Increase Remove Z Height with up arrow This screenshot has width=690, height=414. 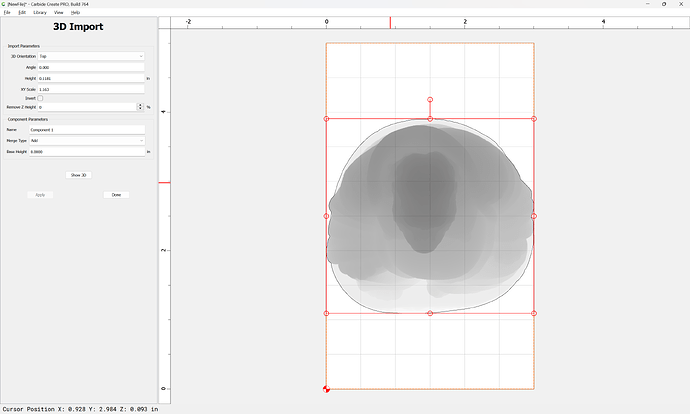click(x=140, y=105)
